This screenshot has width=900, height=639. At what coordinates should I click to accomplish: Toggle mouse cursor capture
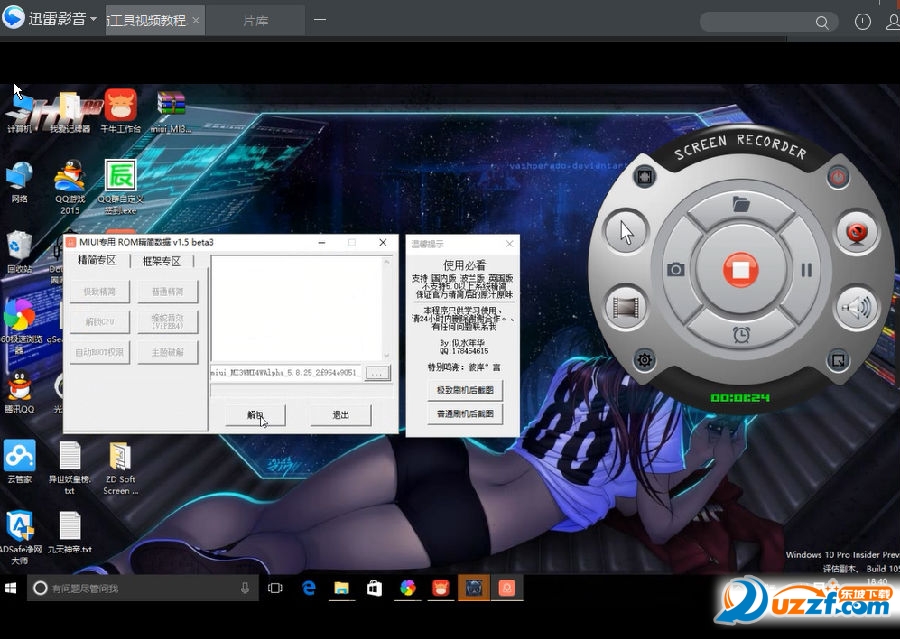coord(627,232)
